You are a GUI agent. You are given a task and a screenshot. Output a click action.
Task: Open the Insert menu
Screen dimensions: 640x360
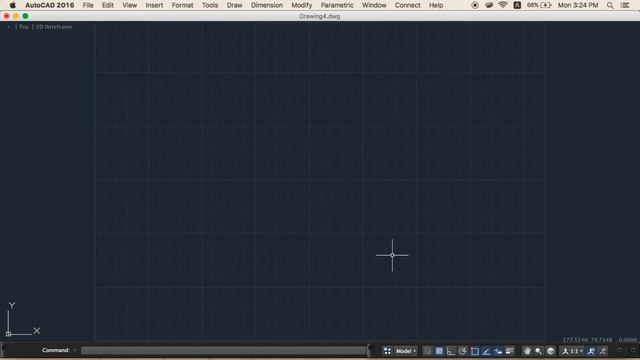pyautogui.click(x=154, y=5)
